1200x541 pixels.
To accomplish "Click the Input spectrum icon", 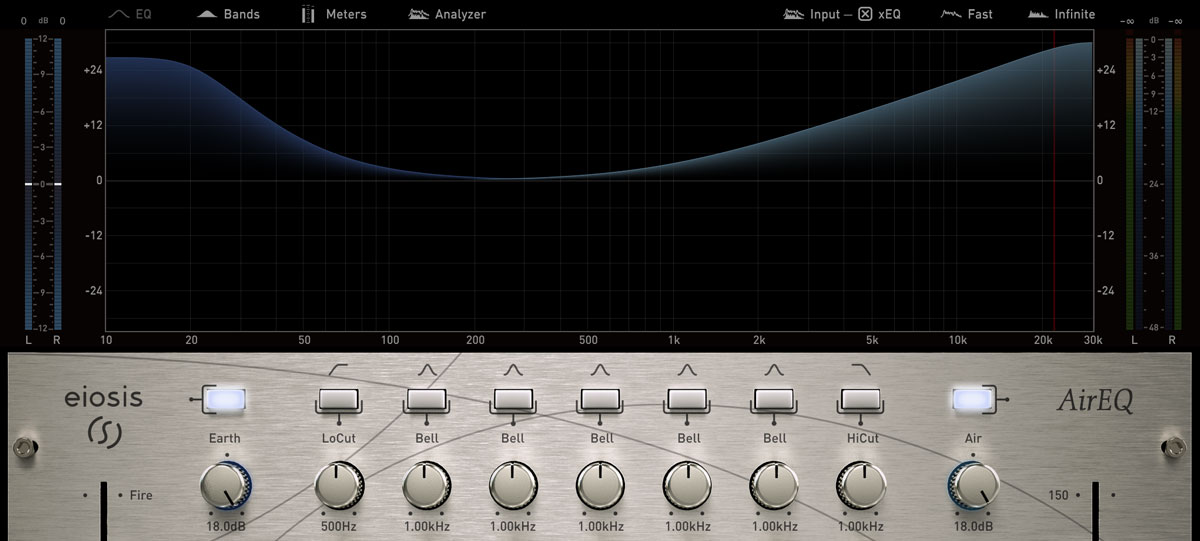I will click(793, 14).
